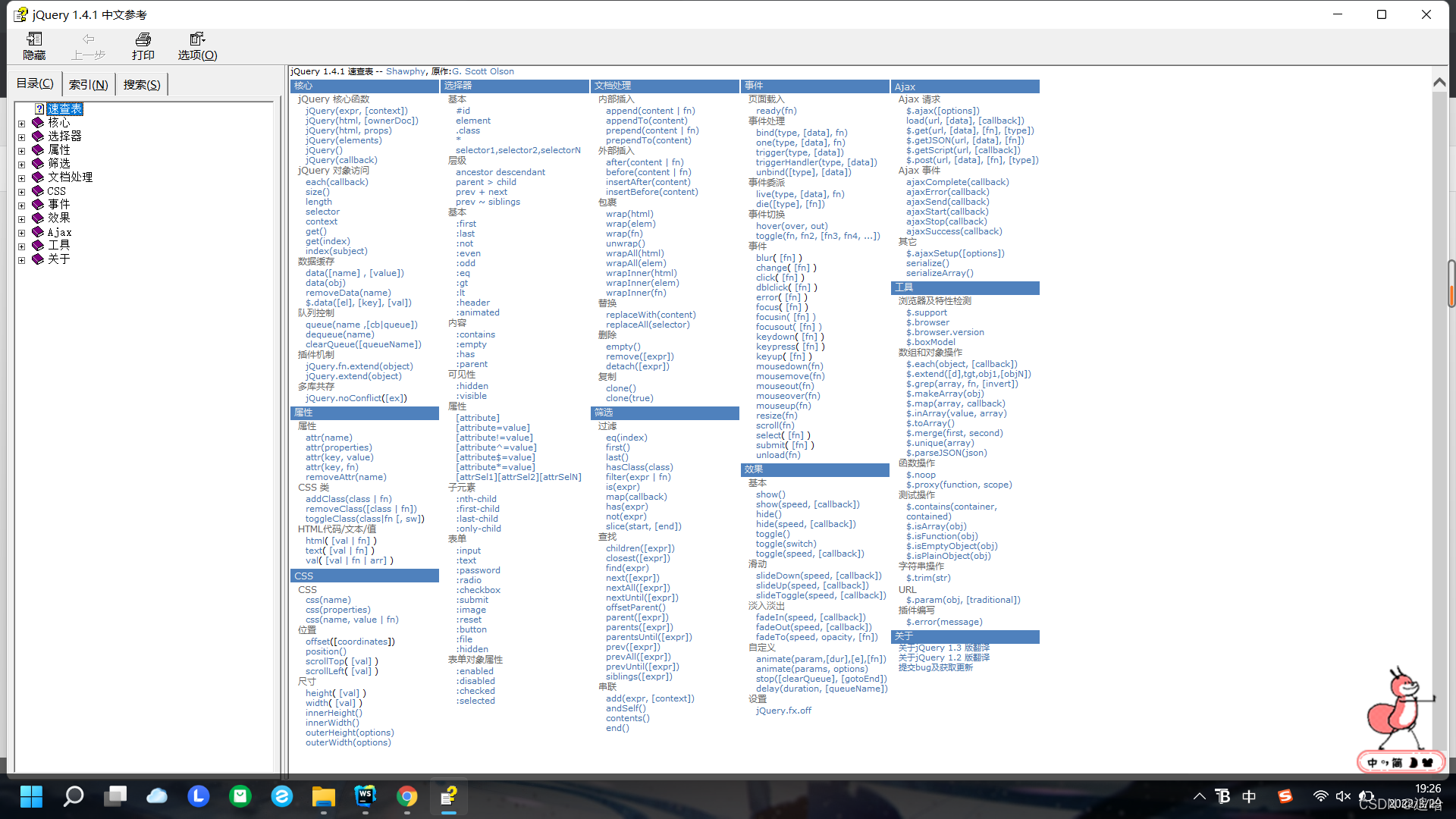1456x819 pixels.
Task: Click the CHM help viewer taskbar icon
Action: tap(449, 796)
